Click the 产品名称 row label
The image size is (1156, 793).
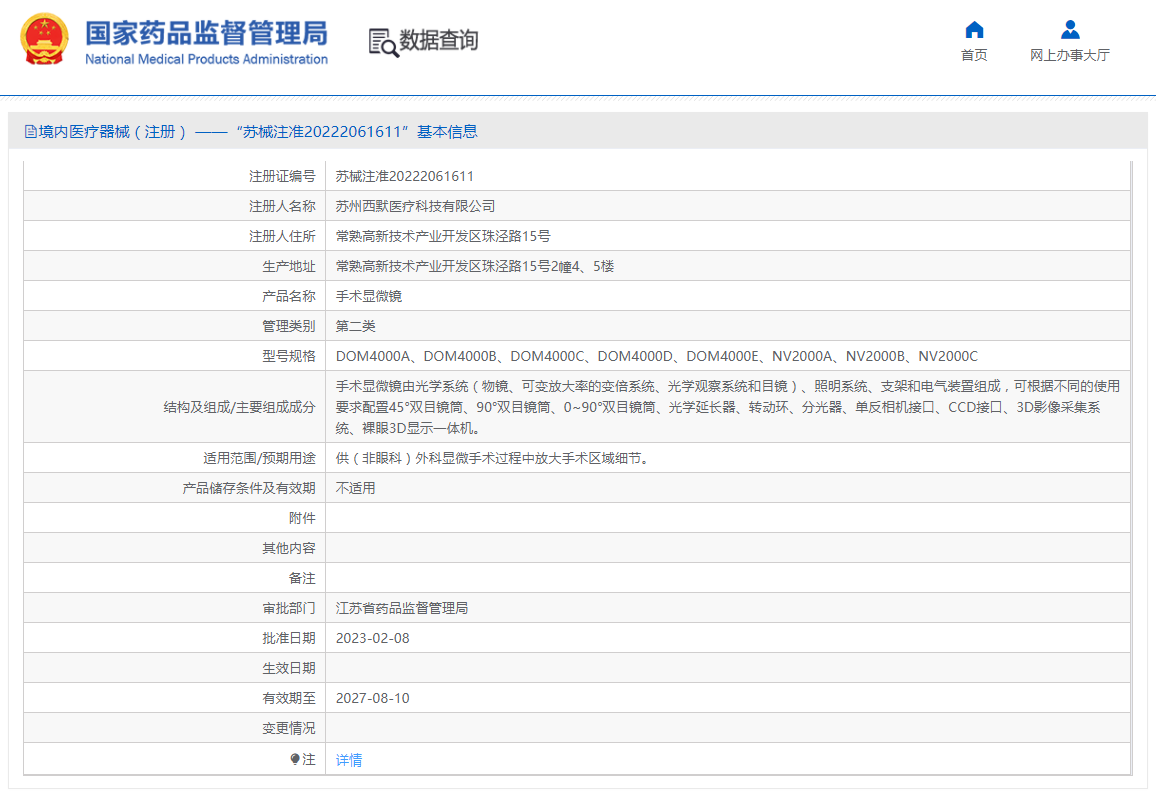[x=289, y=296]
